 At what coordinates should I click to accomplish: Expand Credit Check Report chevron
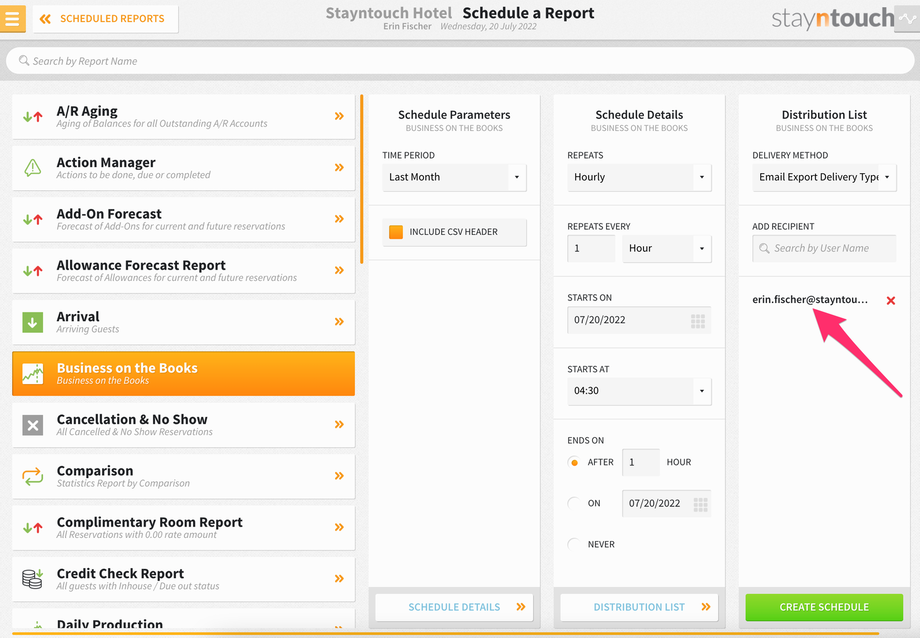(339, 578)
